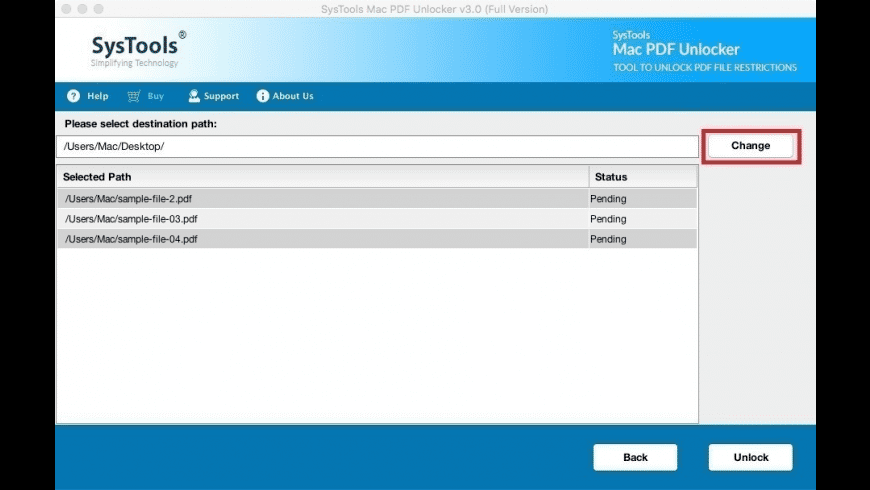Image resolution: width=870 pixels, height=490 pixels.
Task: Click the destination path input field
Action: (x=377, y=147)
